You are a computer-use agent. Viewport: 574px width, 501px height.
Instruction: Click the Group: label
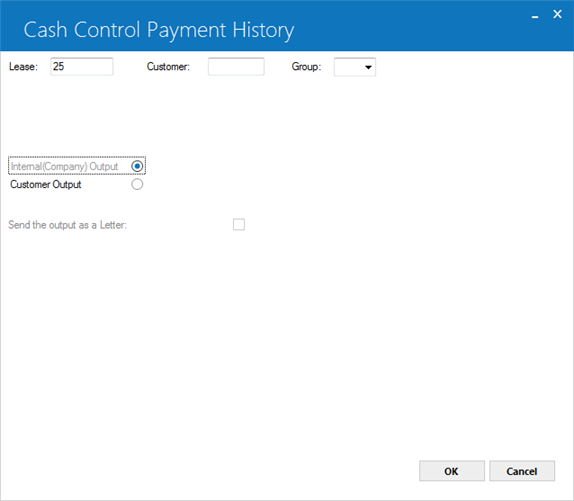pyautogui.click(x=306, y=67)
